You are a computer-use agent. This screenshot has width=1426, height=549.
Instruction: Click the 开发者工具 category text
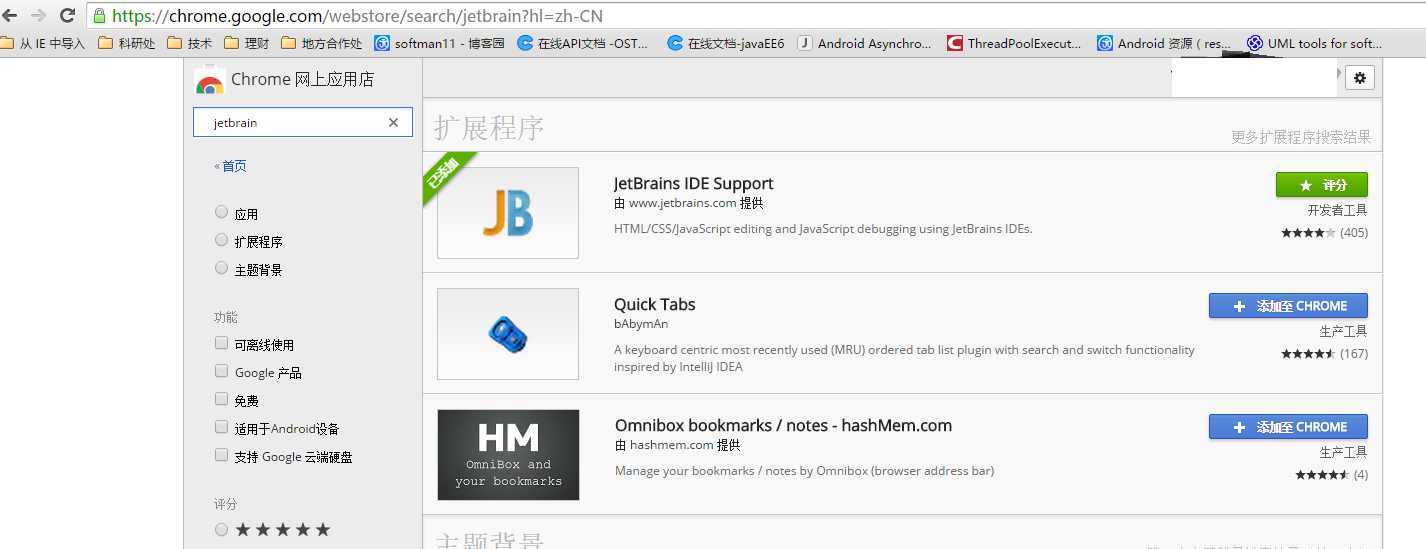[1337, 211]
